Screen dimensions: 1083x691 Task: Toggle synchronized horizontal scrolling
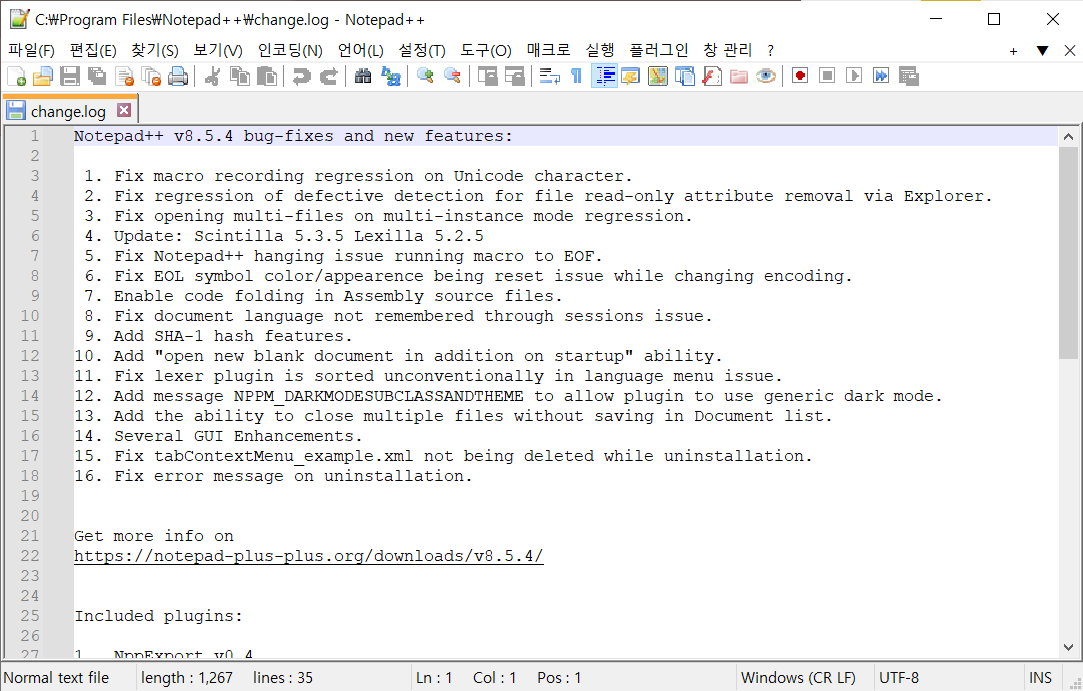515,76
